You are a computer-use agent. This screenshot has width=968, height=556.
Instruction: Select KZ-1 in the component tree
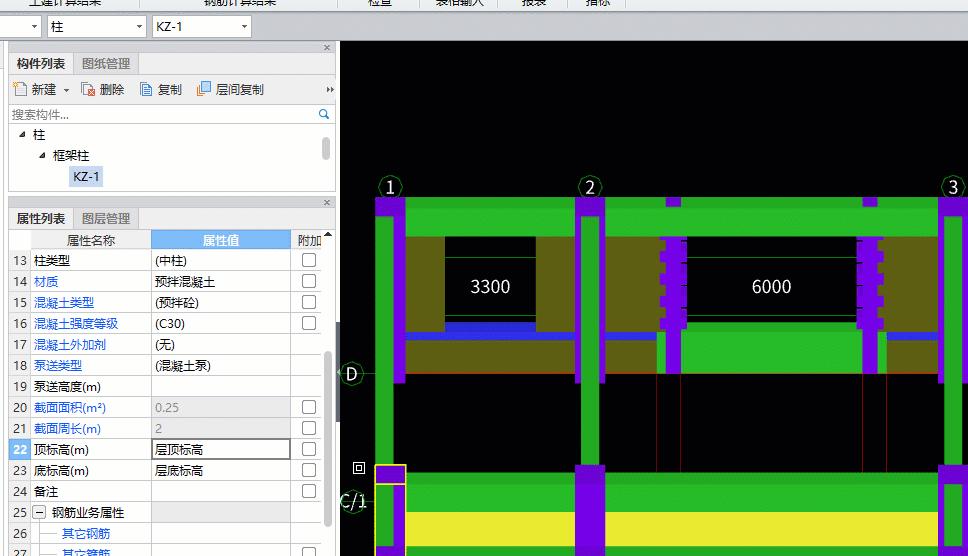[87, 177]
